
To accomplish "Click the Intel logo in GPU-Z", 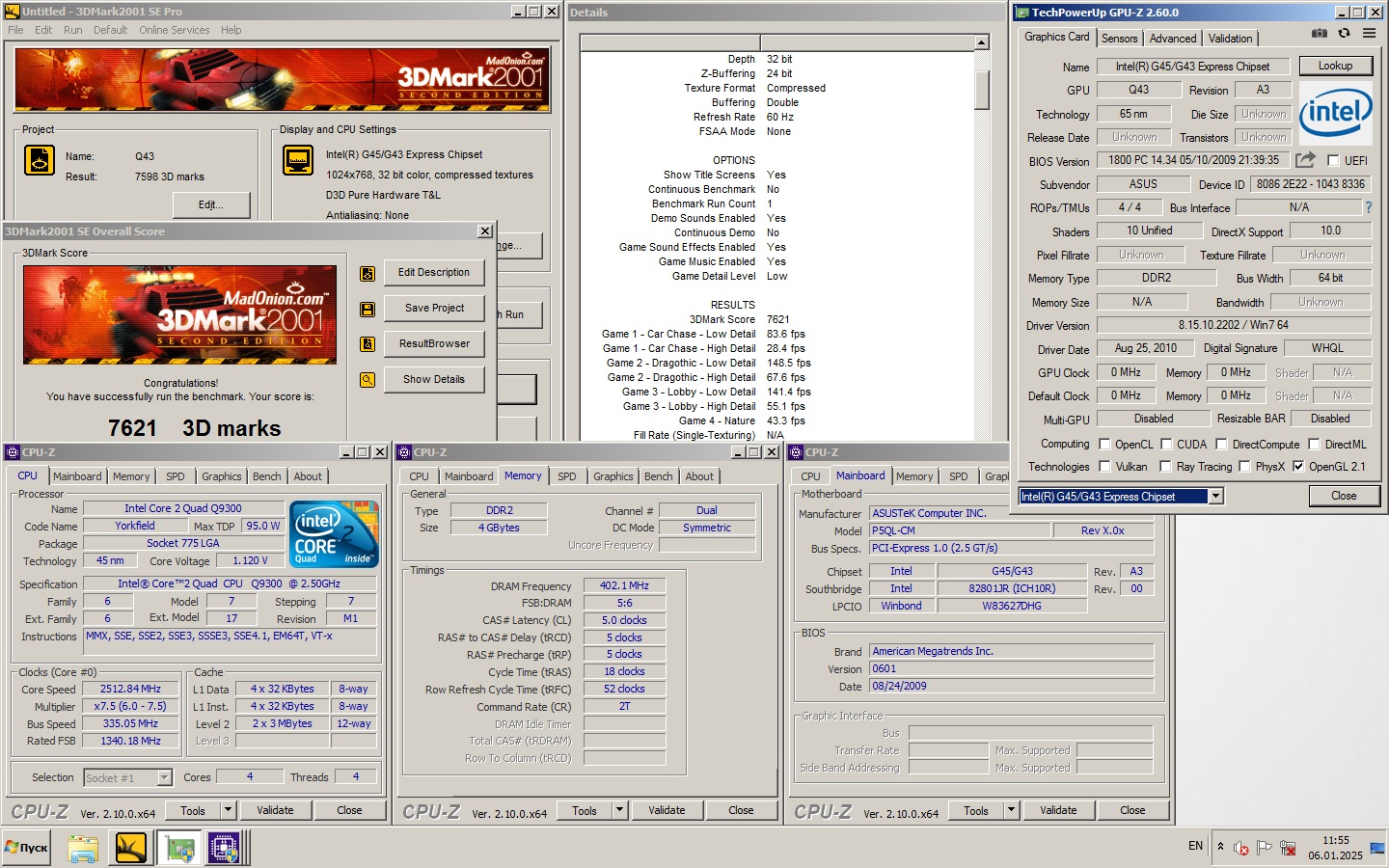I will 1335,112.
